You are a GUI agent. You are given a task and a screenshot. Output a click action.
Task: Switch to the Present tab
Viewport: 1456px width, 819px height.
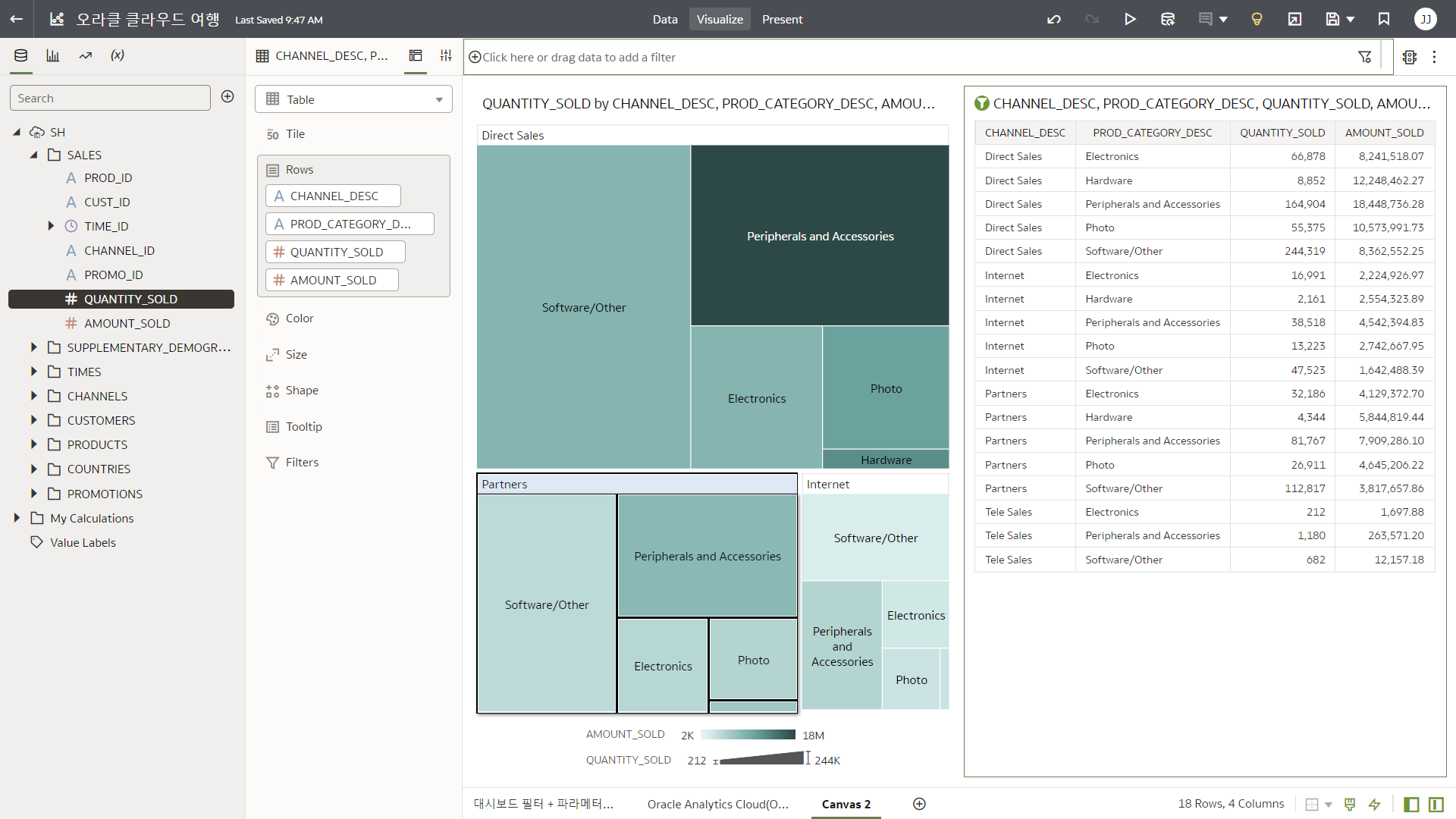pyautogui.click(x=782, y=19)
